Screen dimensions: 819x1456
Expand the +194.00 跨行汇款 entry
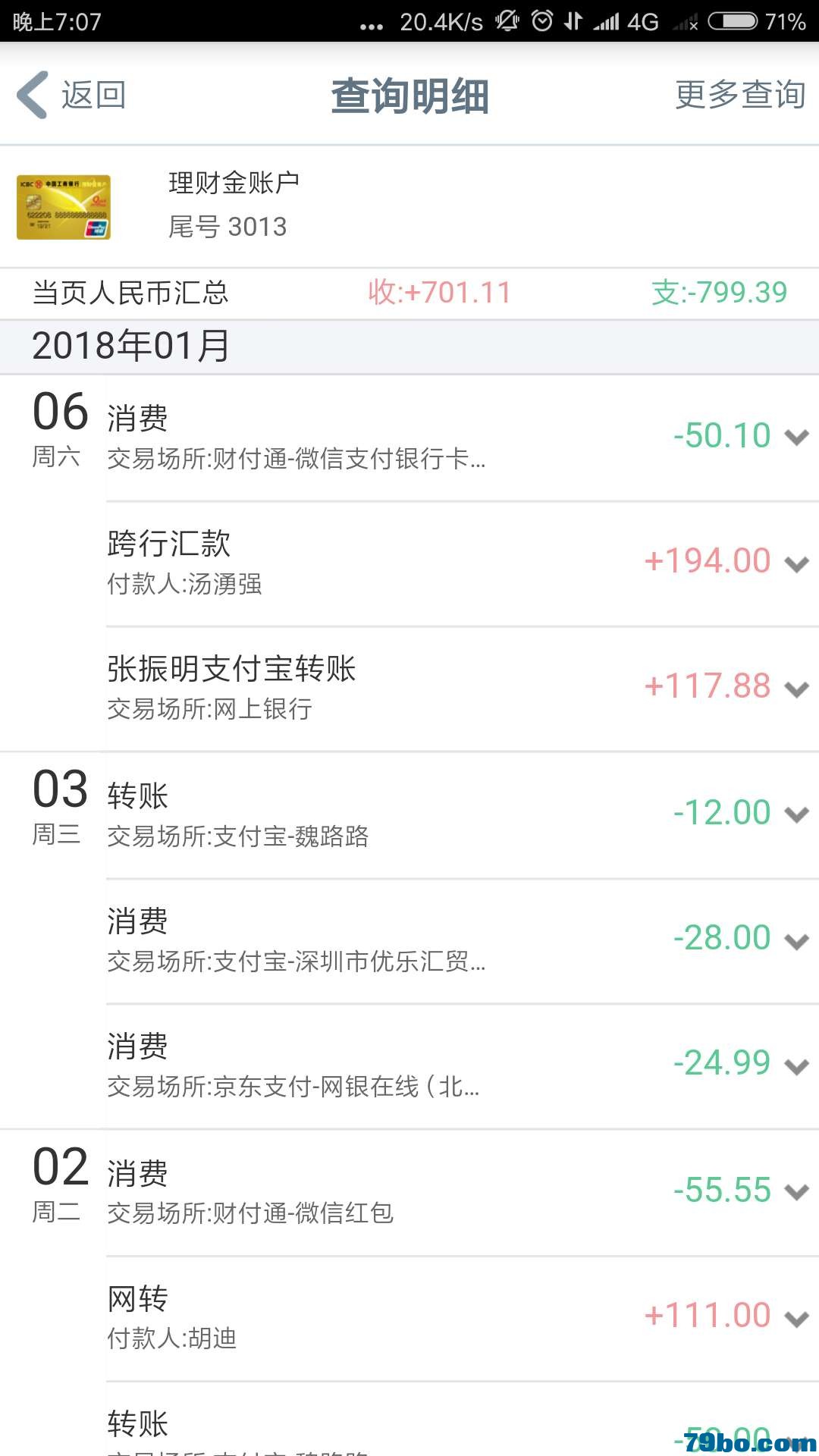tap(796, 563)
